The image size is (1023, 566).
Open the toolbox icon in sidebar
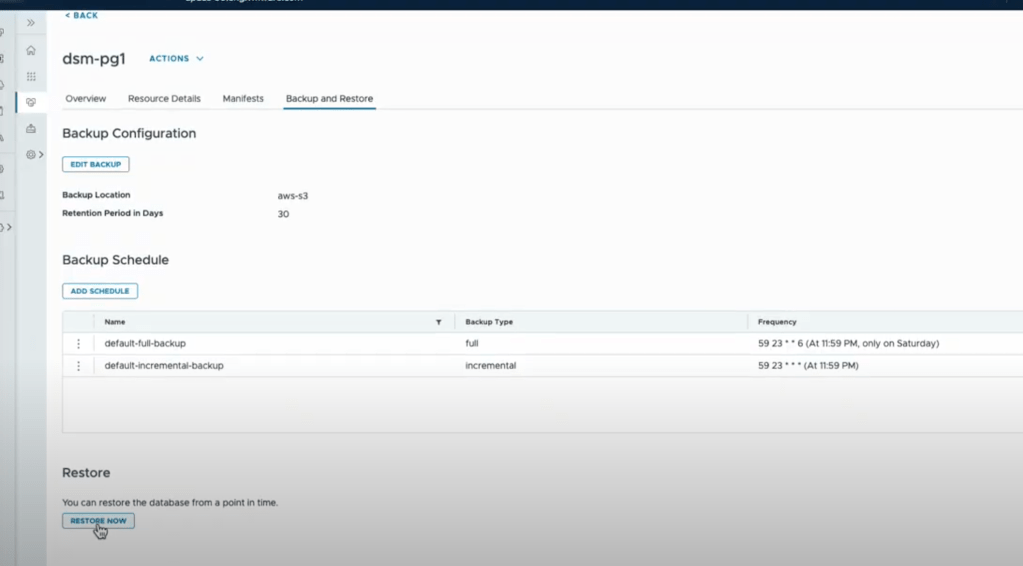(31, 128)
